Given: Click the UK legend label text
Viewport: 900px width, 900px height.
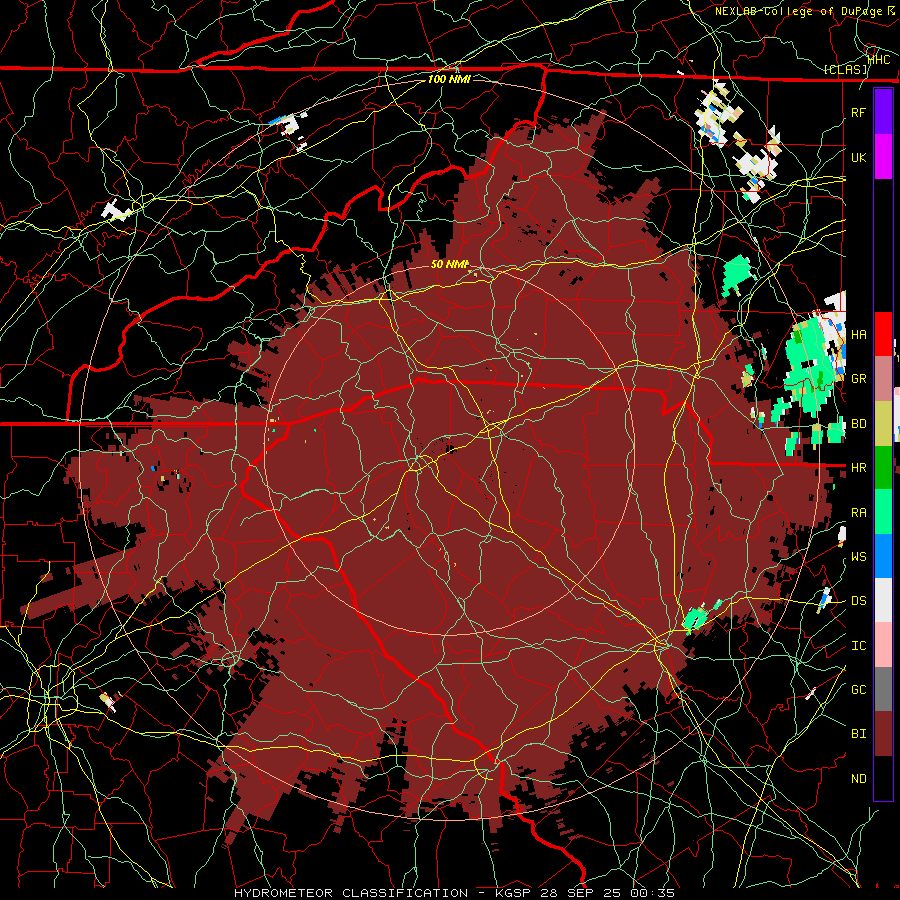Looking at the screenshot, I should pyautogui.click(x=859, y=157).
